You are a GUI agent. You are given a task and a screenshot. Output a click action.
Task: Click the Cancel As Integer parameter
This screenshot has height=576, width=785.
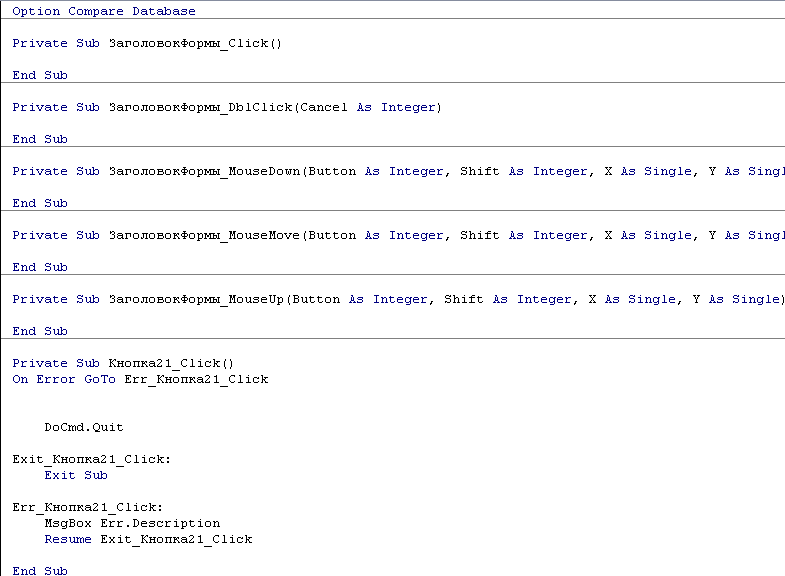click(368, 108)
